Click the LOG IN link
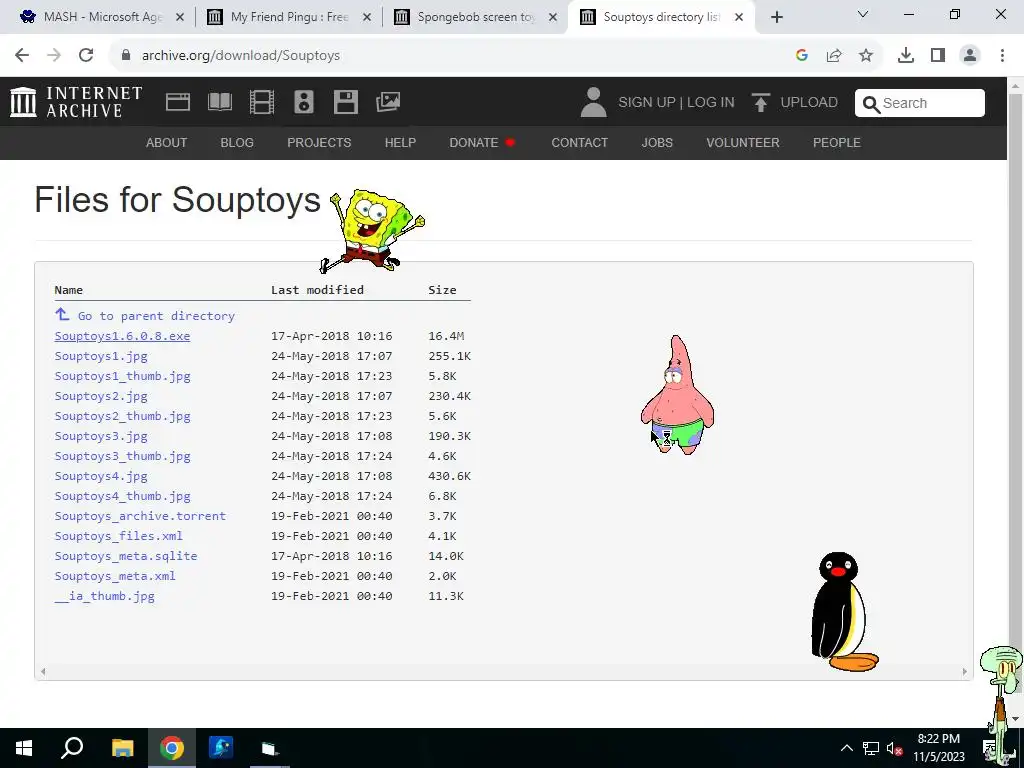 pos(711,103)
